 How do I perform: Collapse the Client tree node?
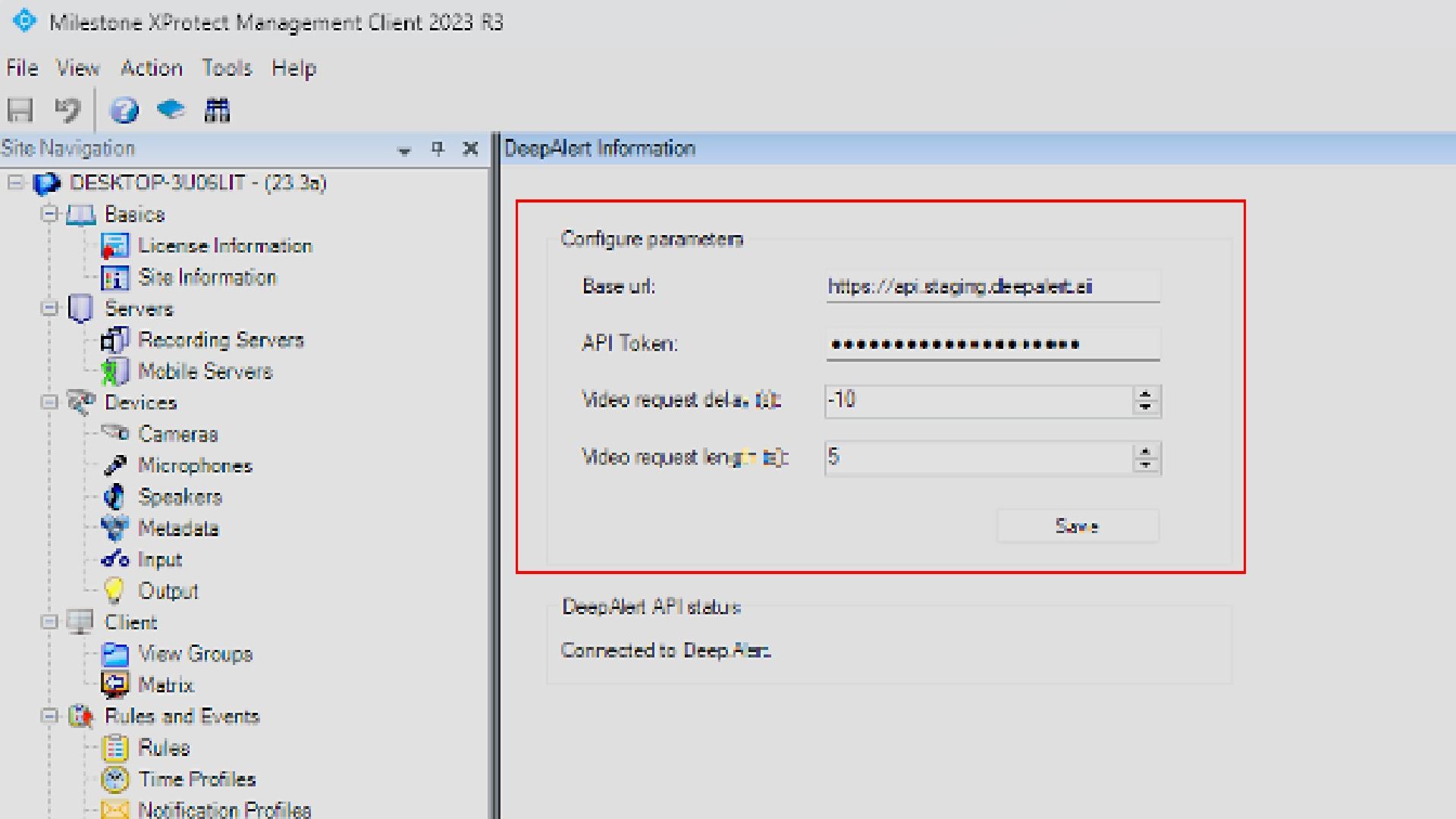click(x=49, y=622)
